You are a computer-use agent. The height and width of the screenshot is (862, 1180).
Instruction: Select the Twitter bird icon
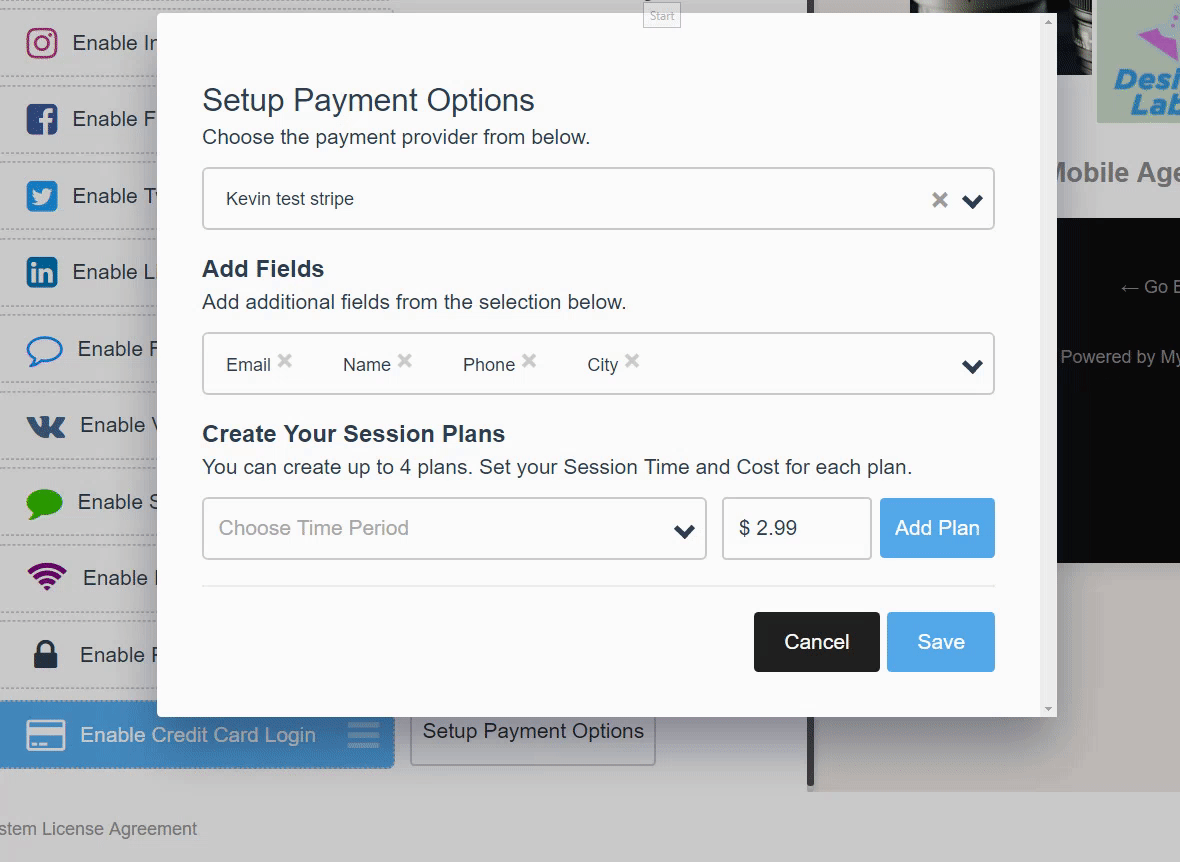42,196
